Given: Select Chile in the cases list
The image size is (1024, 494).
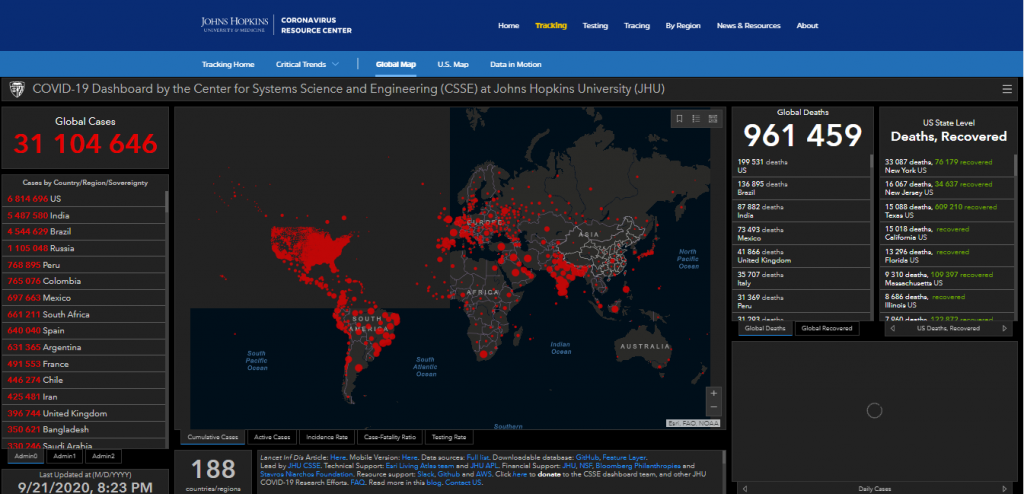Looking at the screenshot, I should pos(84,380).
